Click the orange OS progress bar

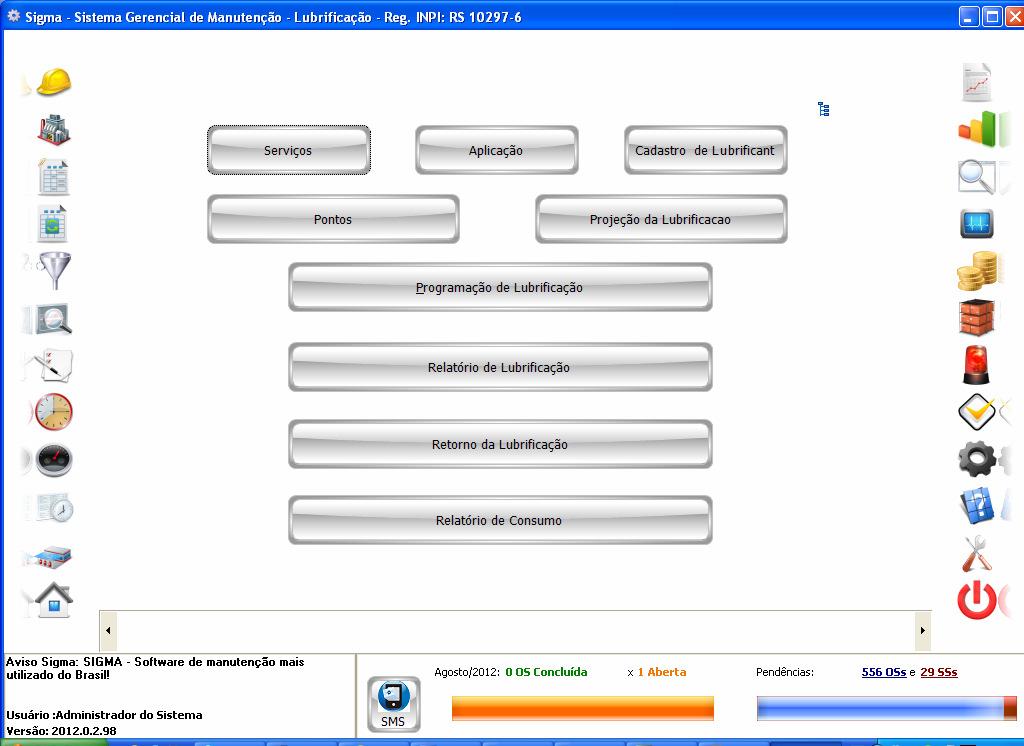click(583, 708)
